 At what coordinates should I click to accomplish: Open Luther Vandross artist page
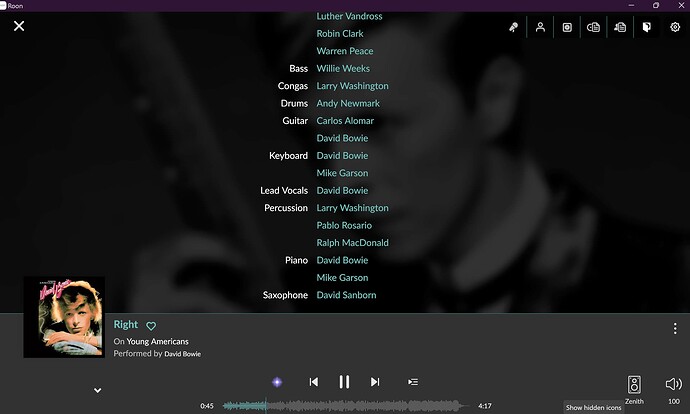pyautogui.click(x=349, y=16)
